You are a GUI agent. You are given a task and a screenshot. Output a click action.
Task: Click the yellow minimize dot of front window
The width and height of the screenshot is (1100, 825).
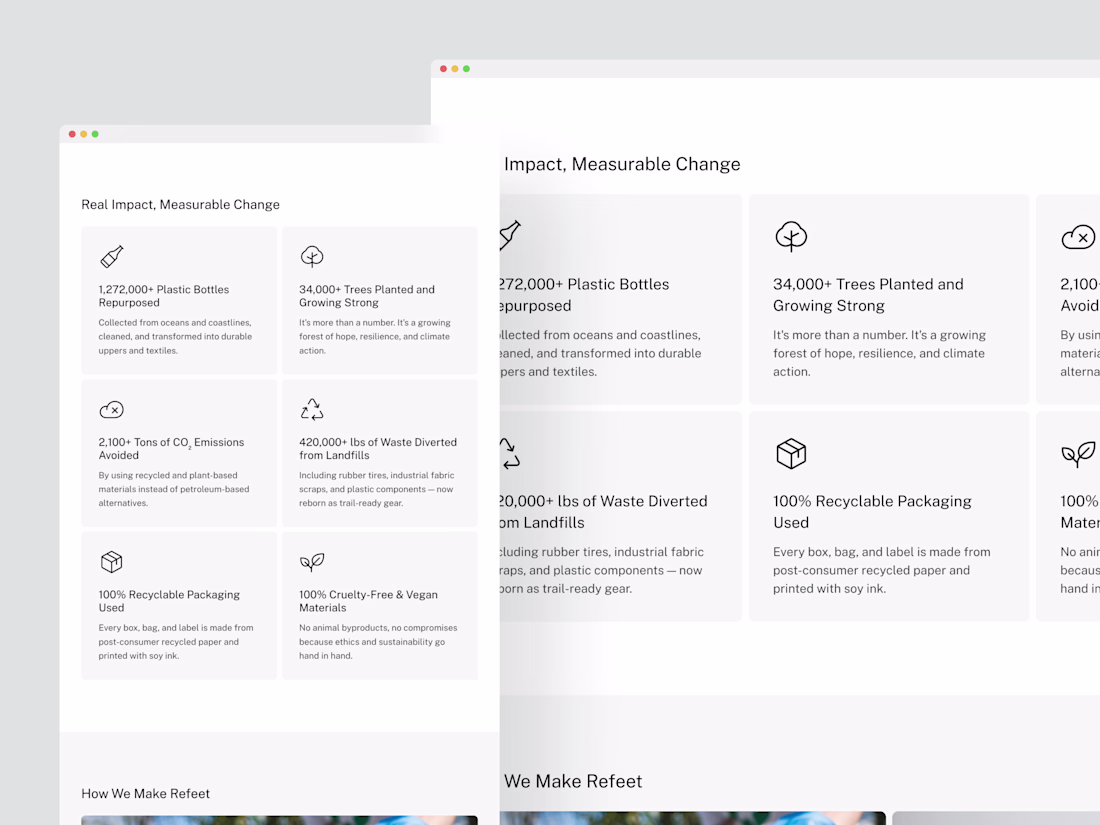pos(83,134)
